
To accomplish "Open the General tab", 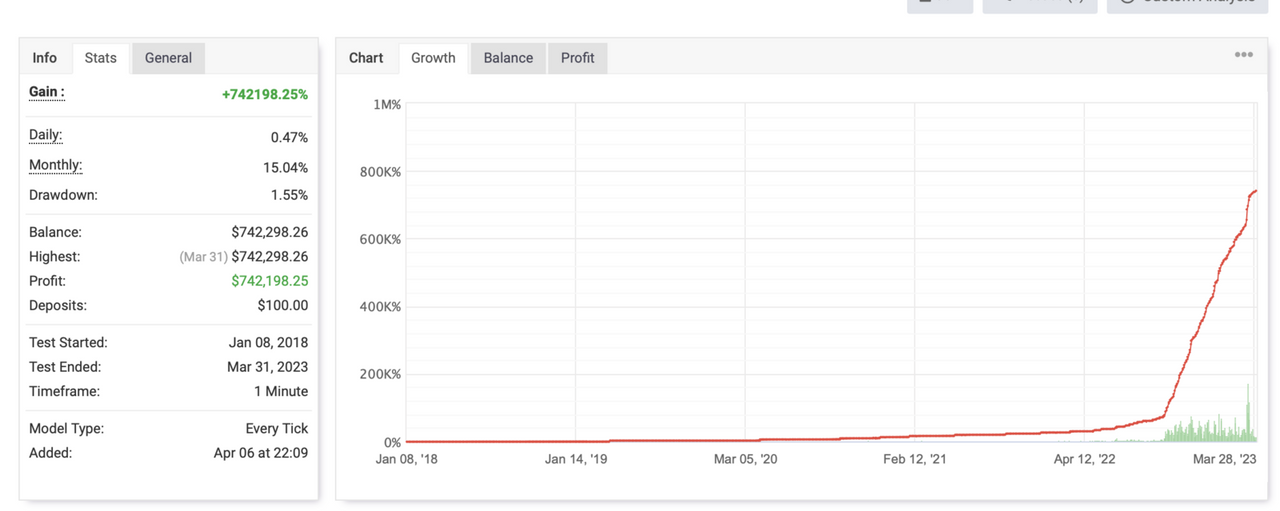I will click(168, 58).
